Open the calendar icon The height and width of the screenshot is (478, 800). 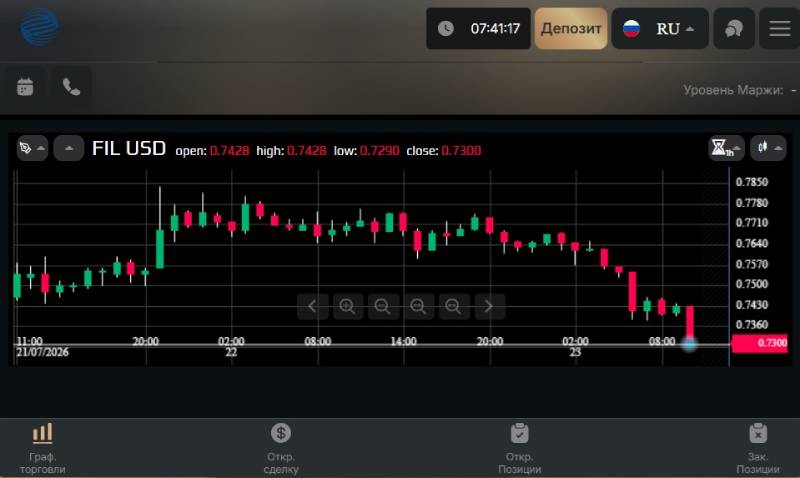pos(25,87)
